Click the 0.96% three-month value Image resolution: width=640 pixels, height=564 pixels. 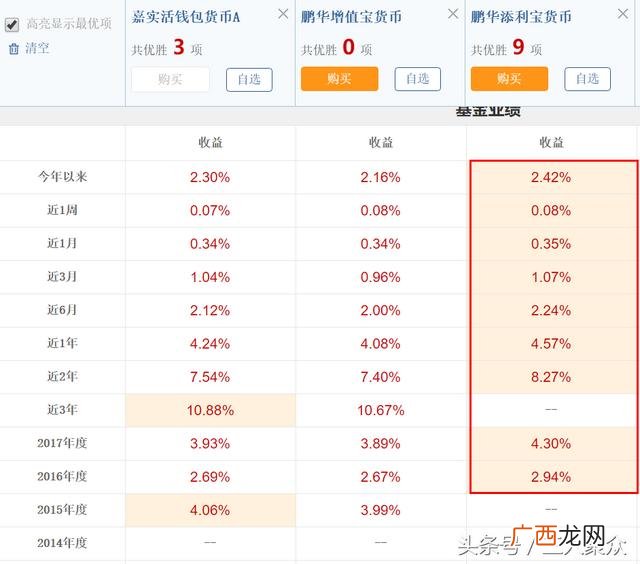click(x=380, y=277)
